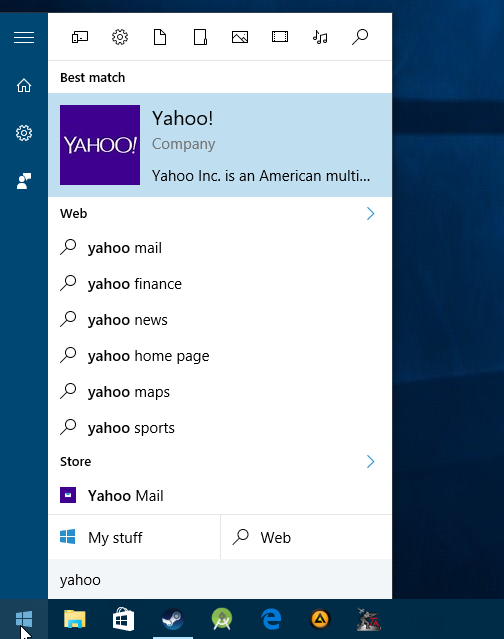Screen dimensions: 504x639
Task: Switch to Web search scope
Action: click(306, 537)
